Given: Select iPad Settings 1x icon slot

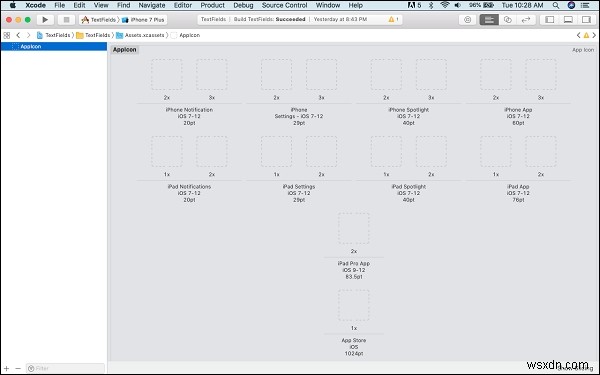Looking at the screenshot, I should 276,151.
